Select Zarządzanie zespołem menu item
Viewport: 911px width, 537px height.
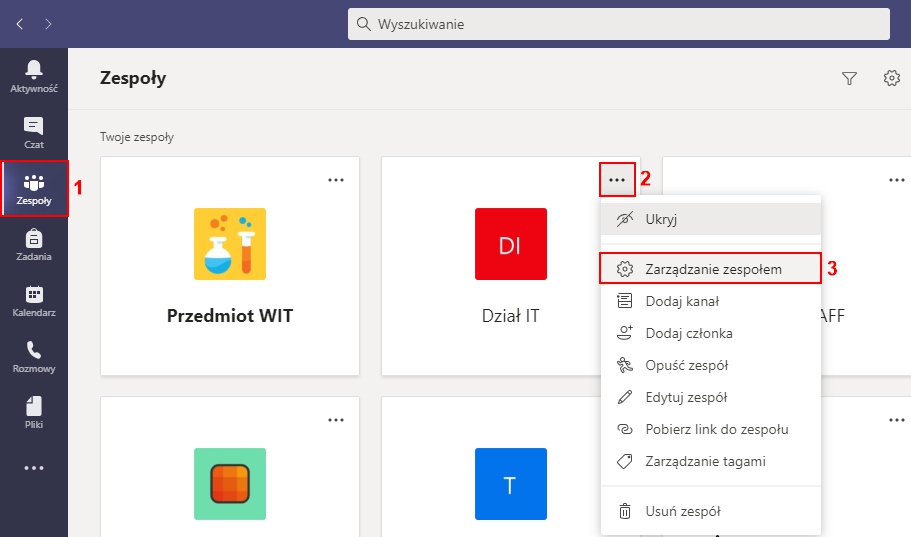click(711, 269)
